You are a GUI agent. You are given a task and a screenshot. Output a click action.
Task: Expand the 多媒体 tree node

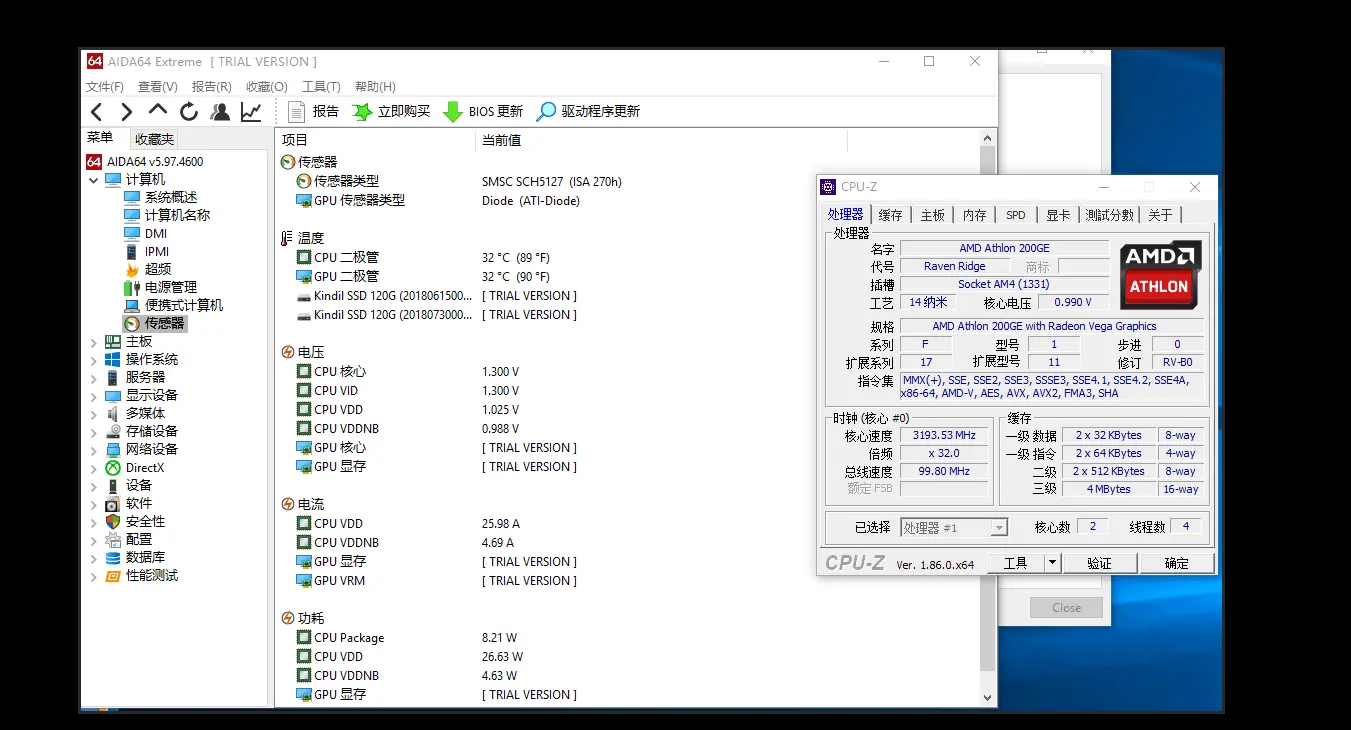[x=94, y=414]
